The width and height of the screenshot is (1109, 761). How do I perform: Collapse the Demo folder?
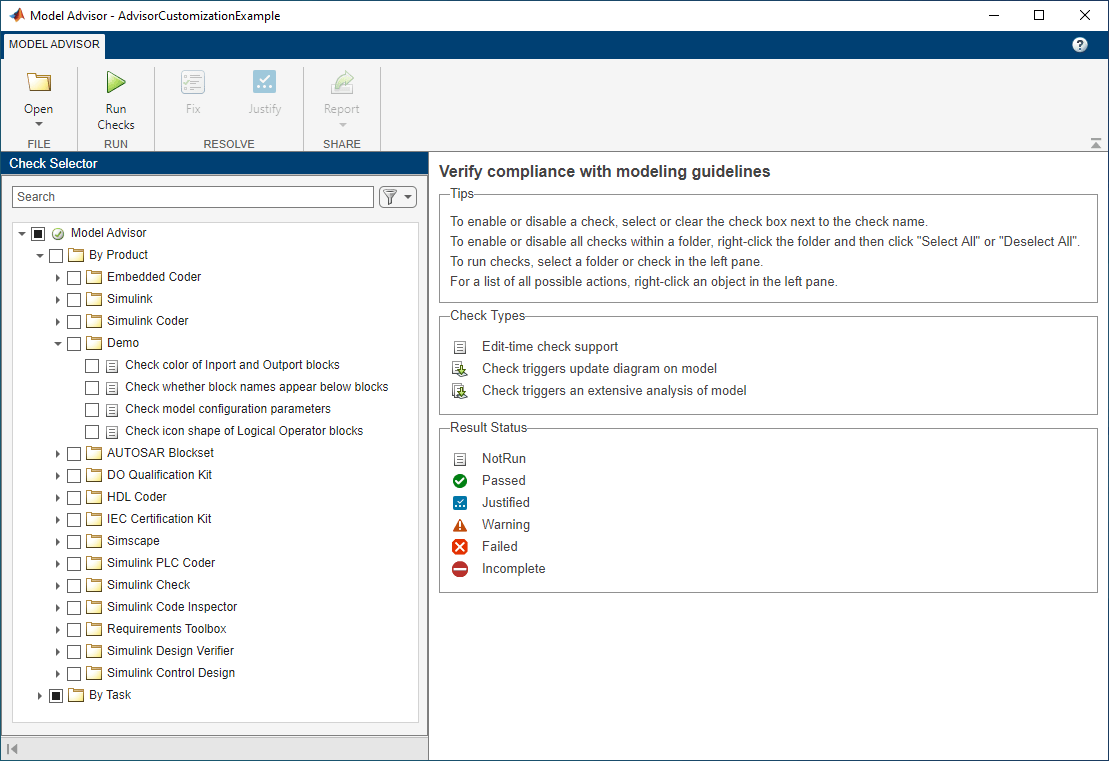(x=58, y=343)
